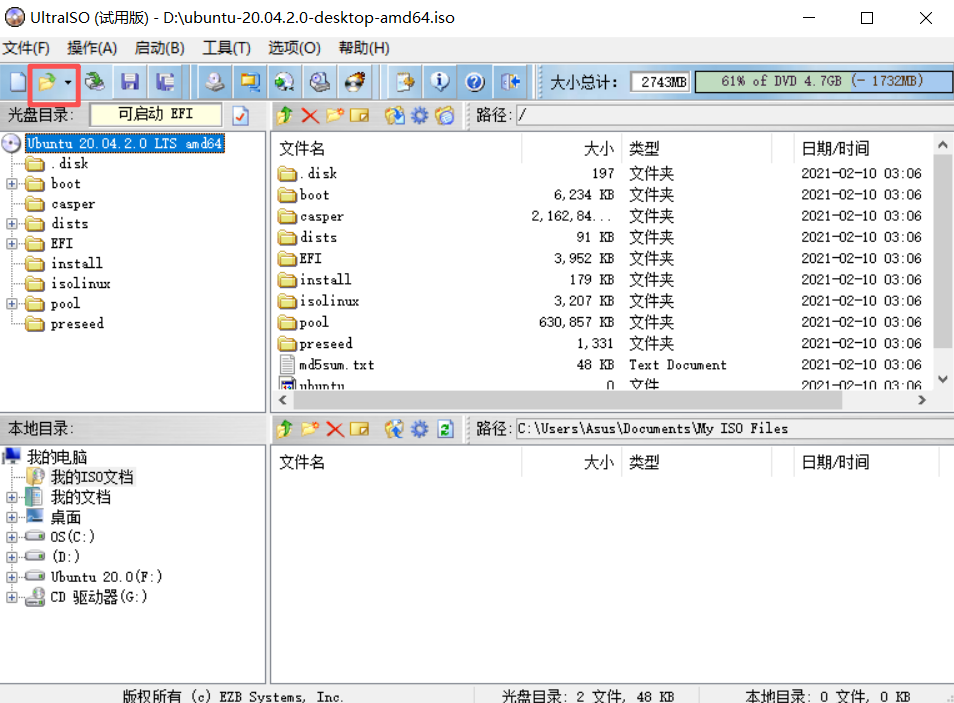Click the Refresh icon in local panel toolbar

[x=445, y=429]
